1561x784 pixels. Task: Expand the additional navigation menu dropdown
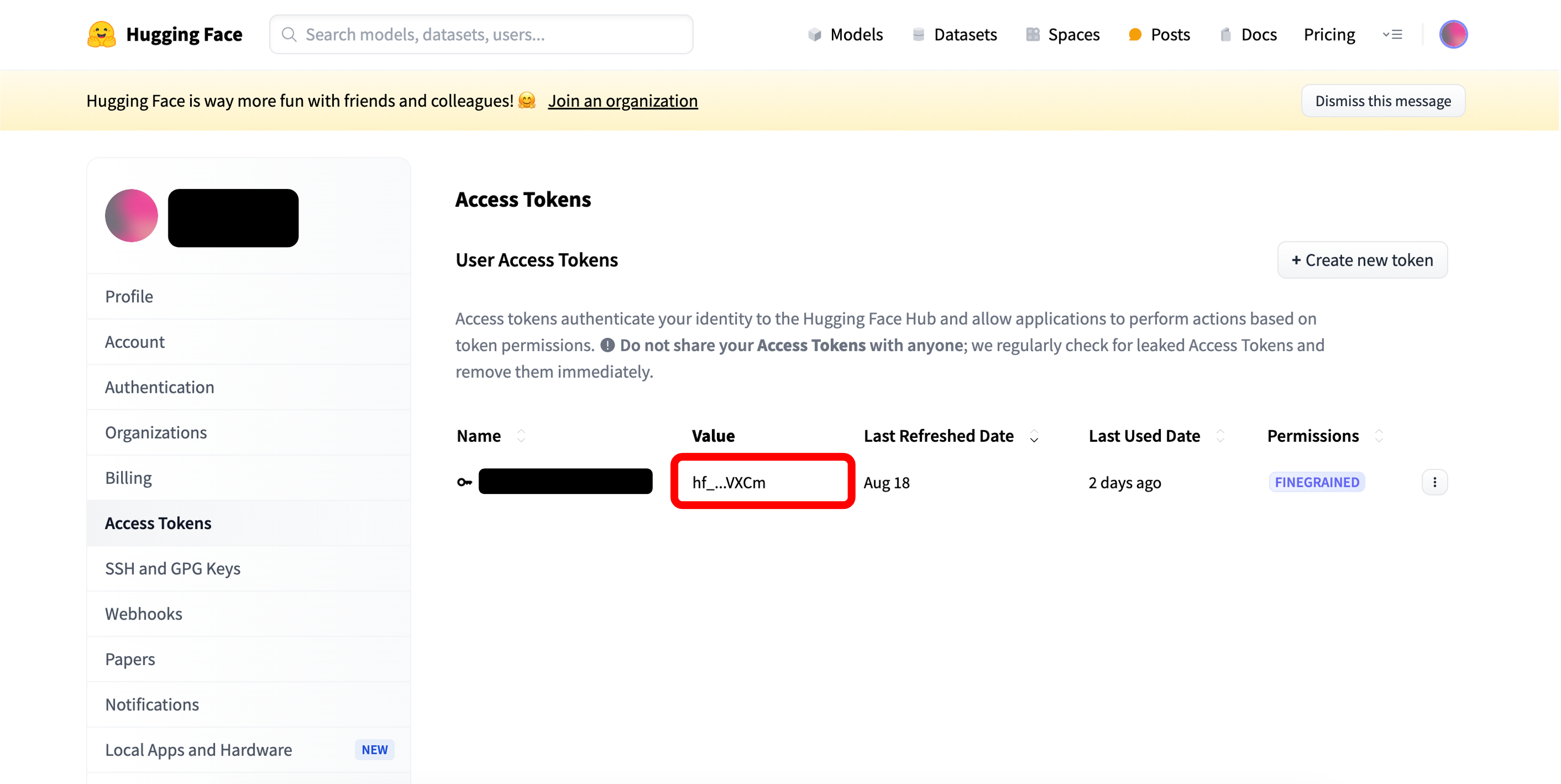coord(1393,34)
